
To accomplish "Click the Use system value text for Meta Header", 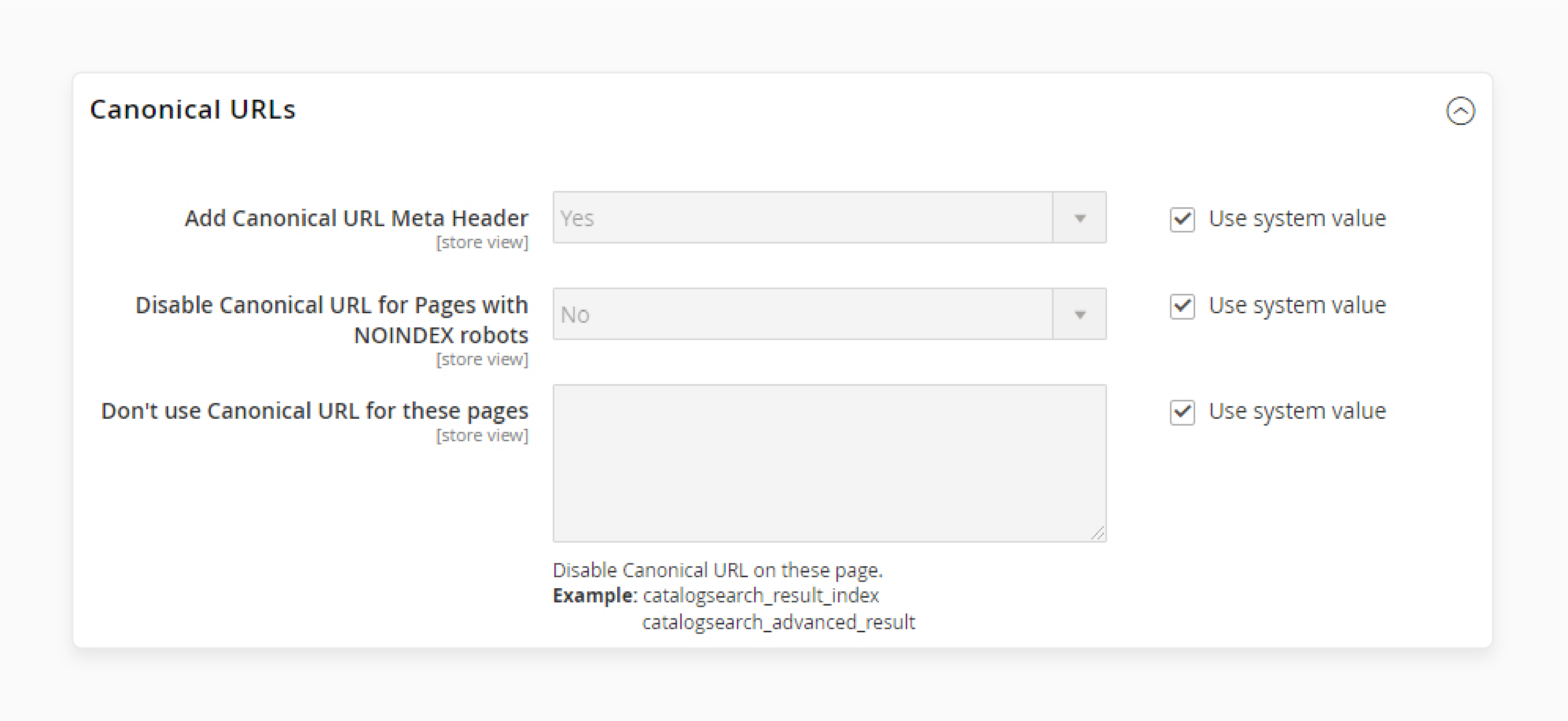I will (1296, 219).
